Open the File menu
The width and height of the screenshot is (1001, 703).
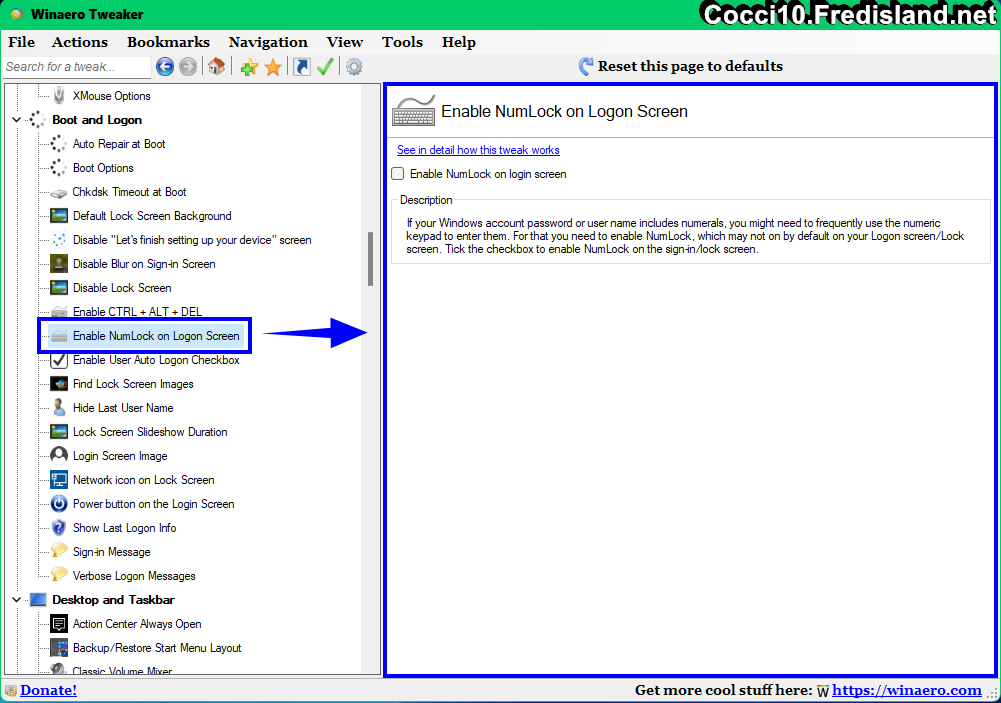(21, 42)
